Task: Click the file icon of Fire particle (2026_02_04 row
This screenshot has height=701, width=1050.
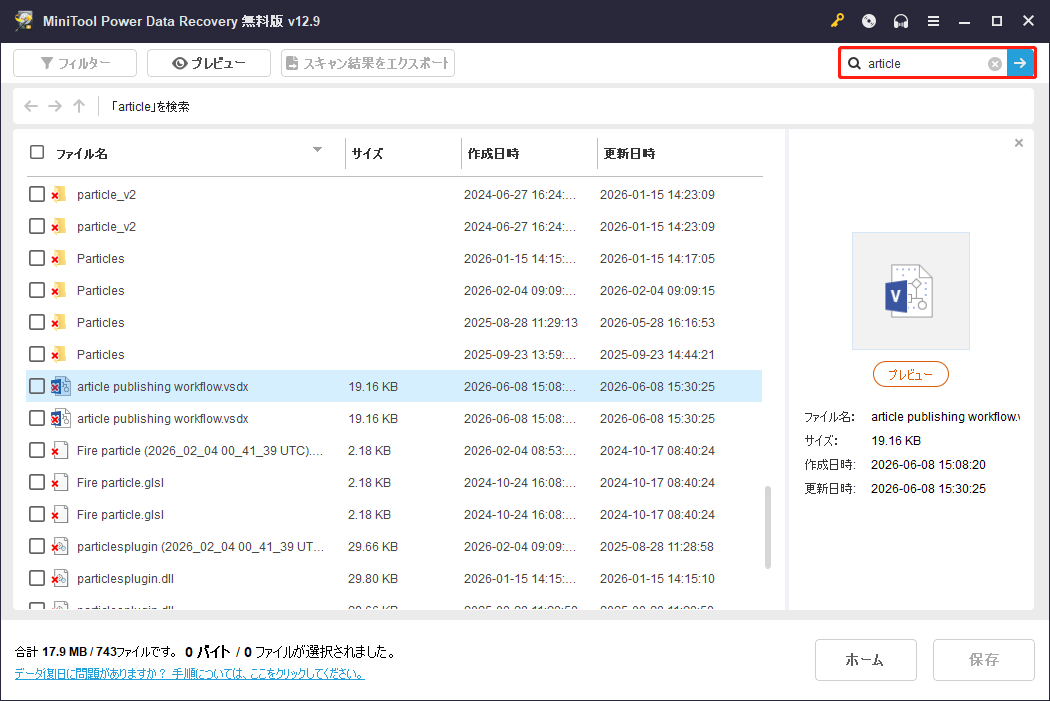Action: tap(60, 451)
